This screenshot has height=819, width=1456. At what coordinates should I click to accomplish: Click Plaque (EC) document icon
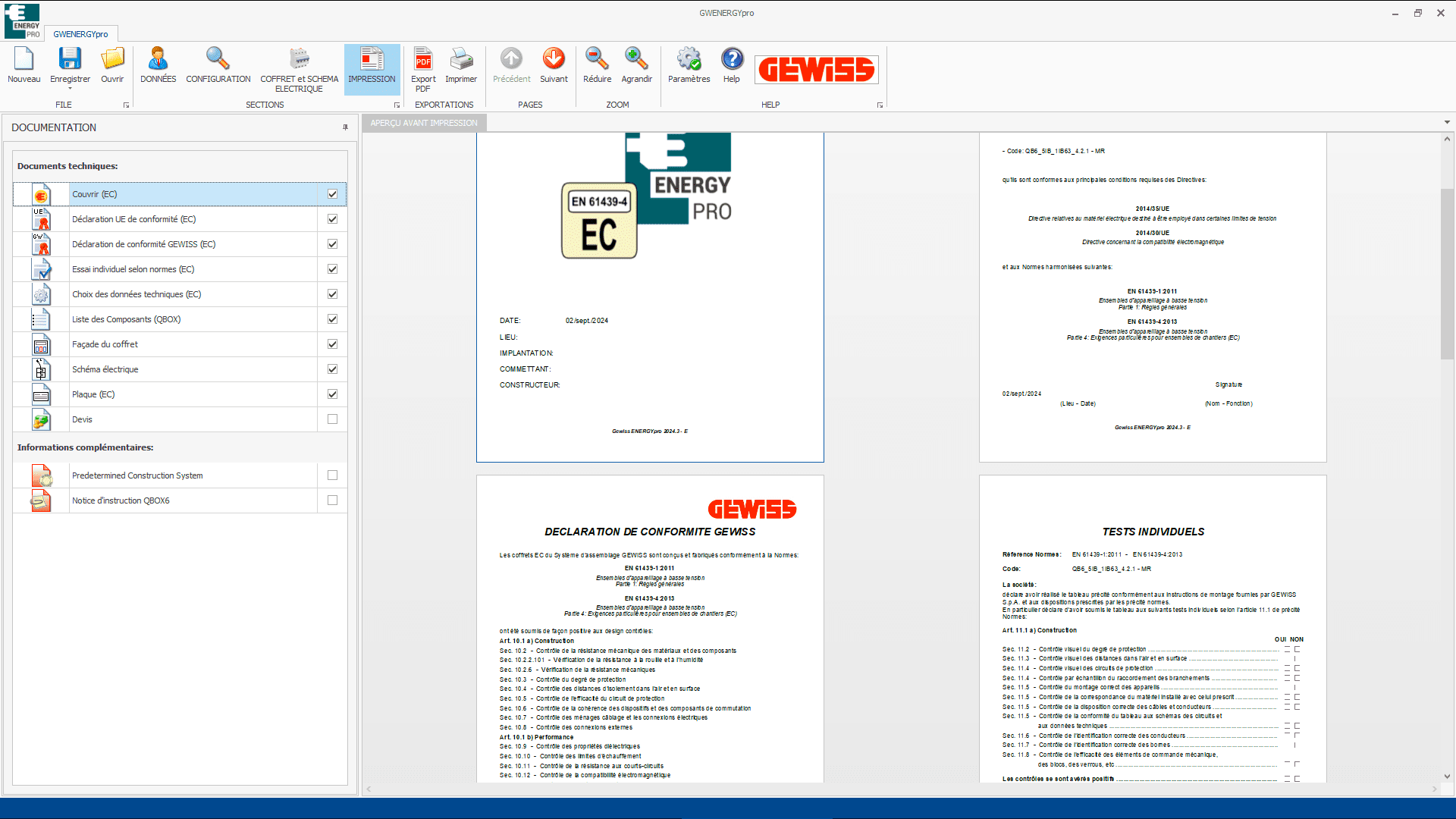(41, 394)
